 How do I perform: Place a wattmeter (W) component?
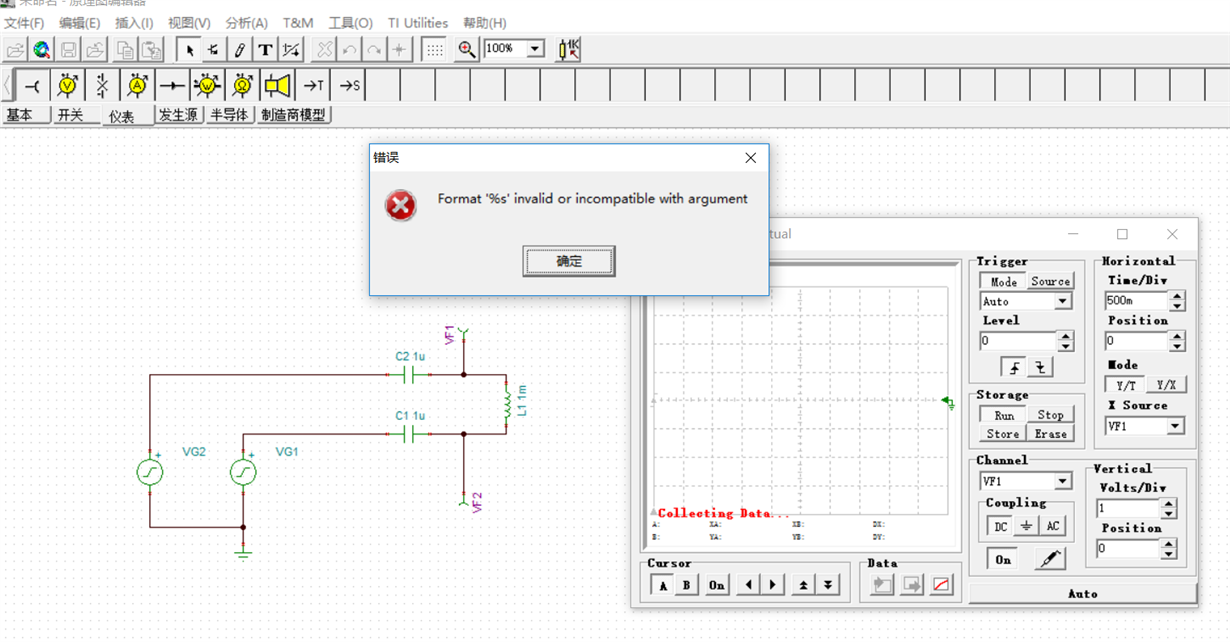[207, 86]
